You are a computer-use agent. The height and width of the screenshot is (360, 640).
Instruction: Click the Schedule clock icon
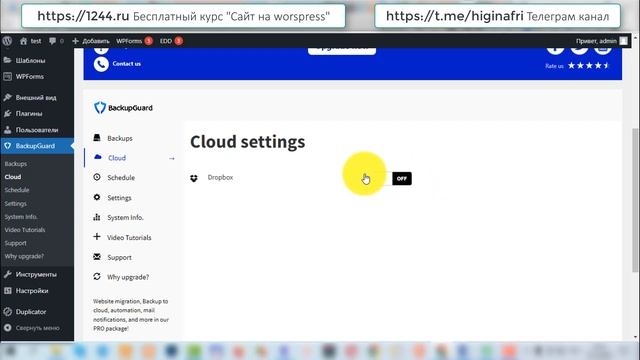(97, 177)
